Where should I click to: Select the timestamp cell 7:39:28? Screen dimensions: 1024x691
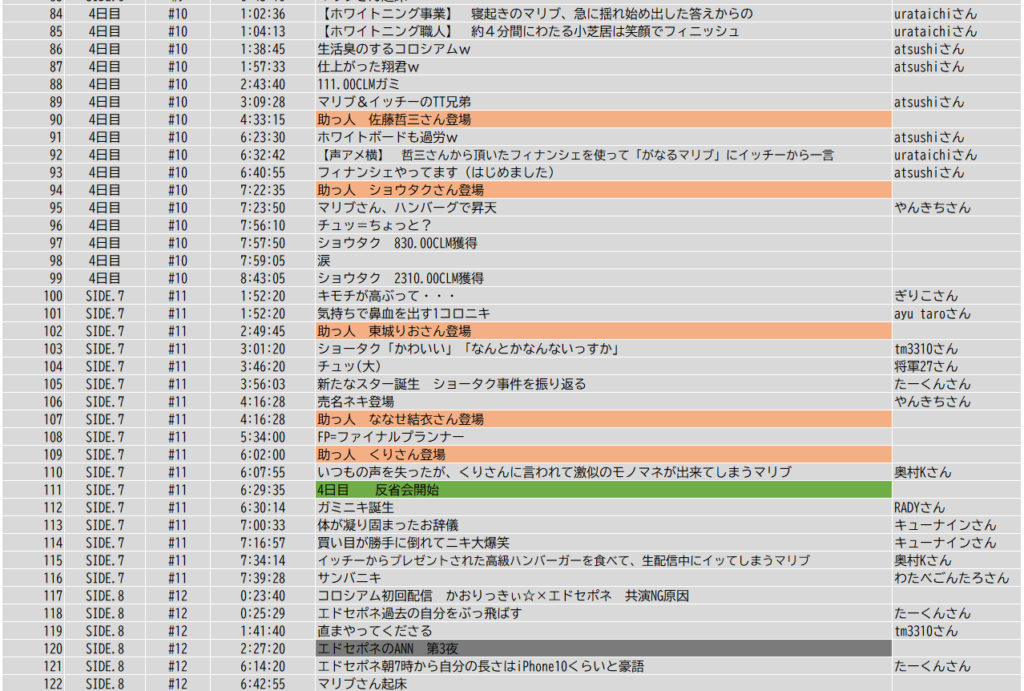click(x=263, y=578)
